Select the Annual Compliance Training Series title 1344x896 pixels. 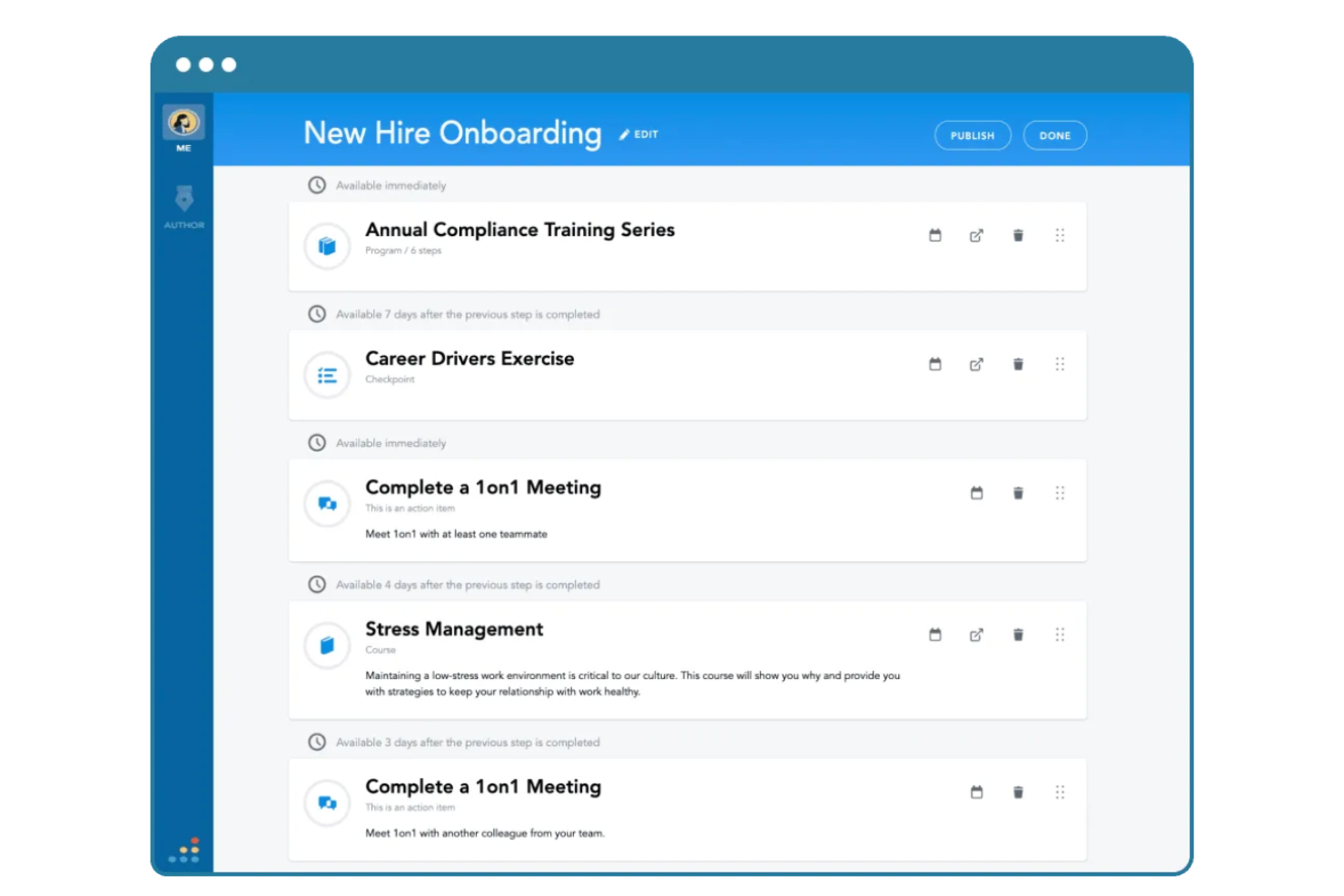(519, 230)
